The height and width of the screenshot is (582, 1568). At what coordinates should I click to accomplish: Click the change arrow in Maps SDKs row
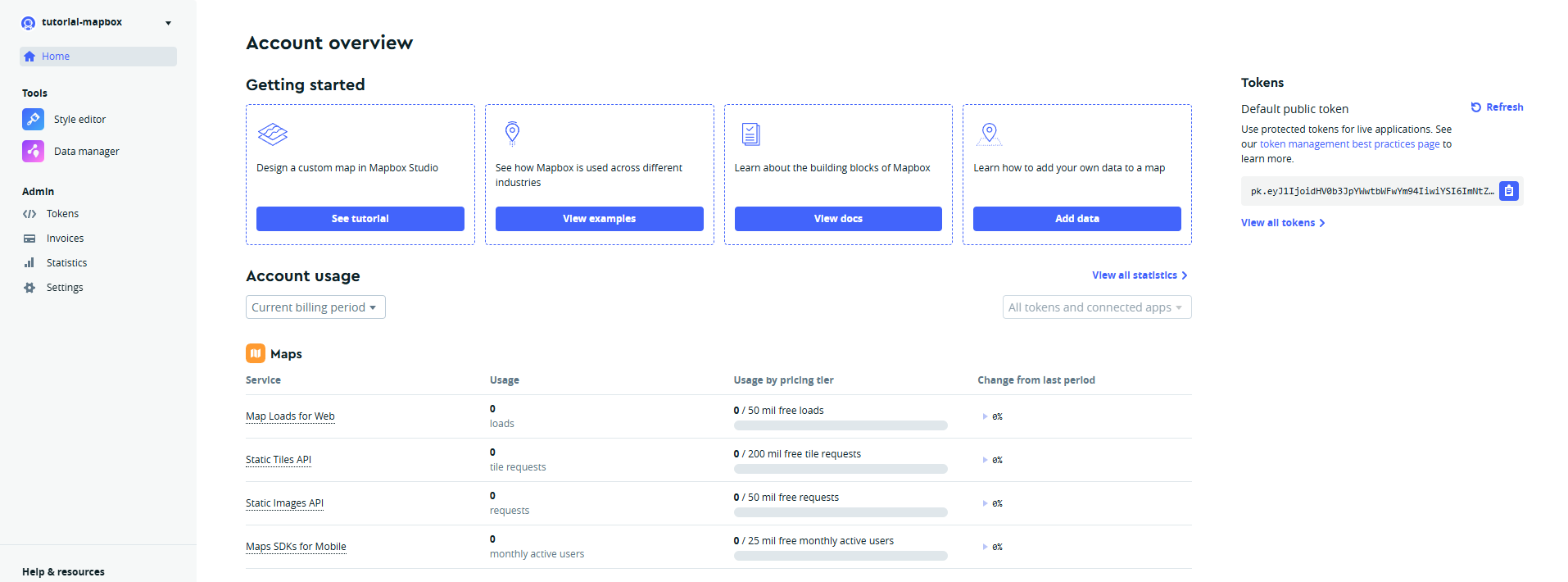click(985, 547)
